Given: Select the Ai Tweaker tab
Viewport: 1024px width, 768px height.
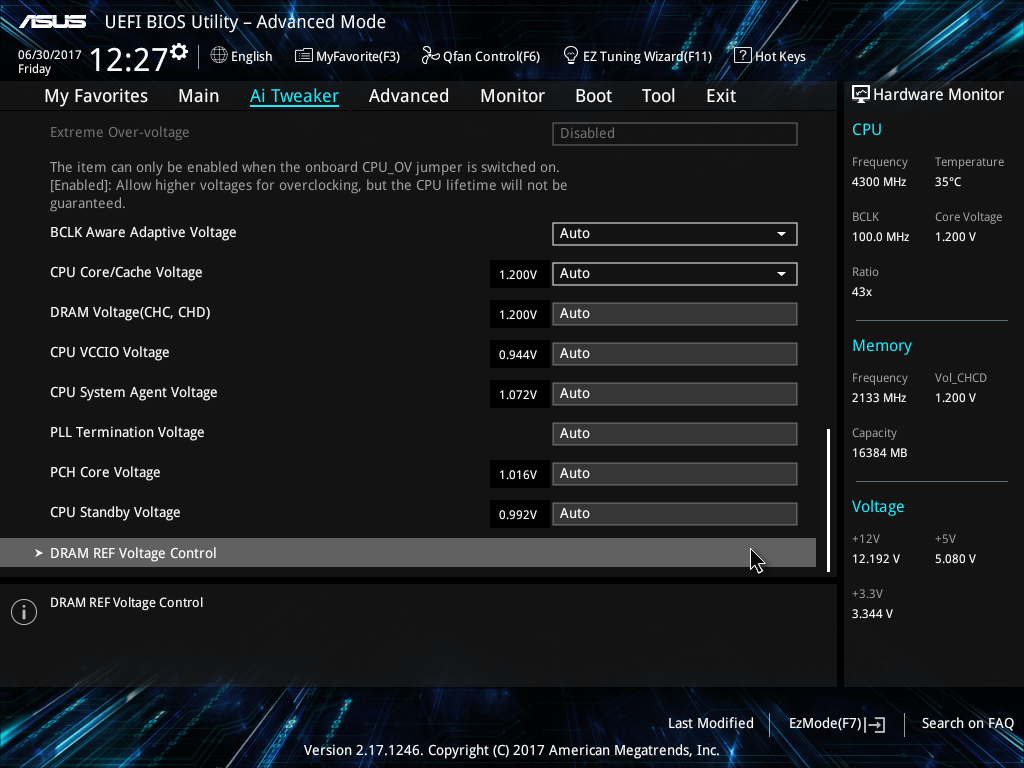Looking at the screenshot, I should click(294, 96).
